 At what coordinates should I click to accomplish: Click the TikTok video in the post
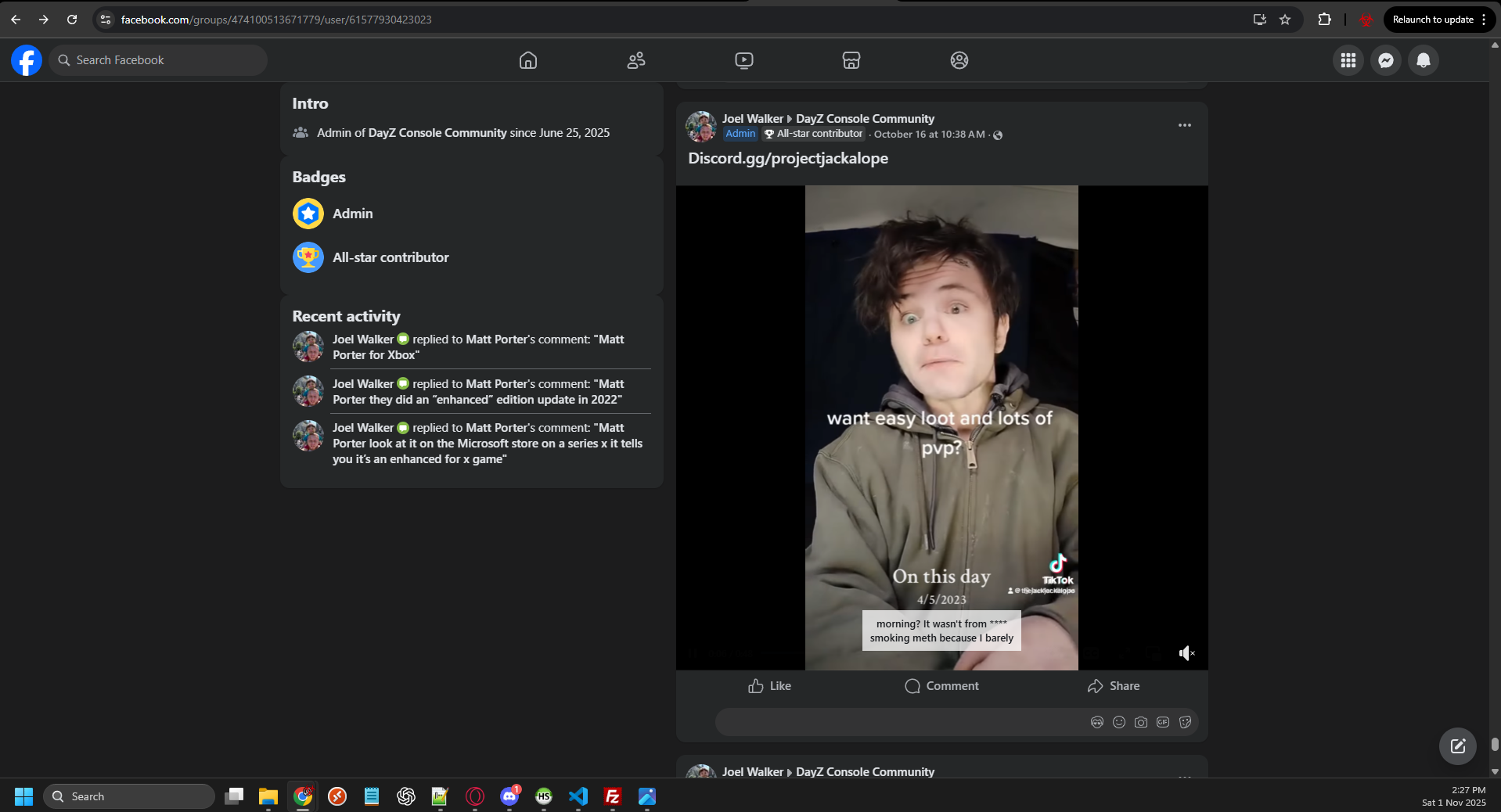tap(941, 427)
